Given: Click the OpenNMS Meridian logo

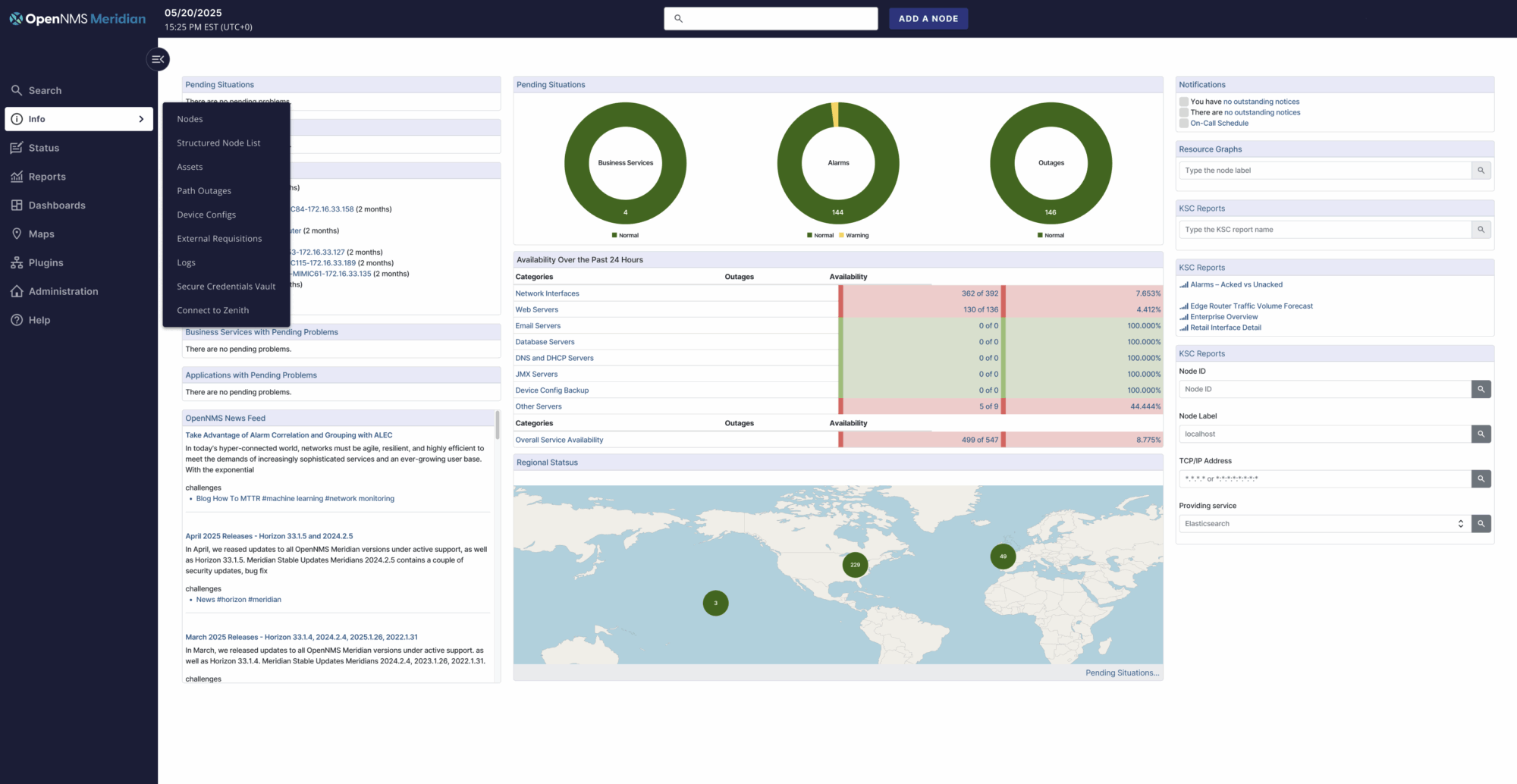Looking at the screenshot, I should click(x=77, y=19).
